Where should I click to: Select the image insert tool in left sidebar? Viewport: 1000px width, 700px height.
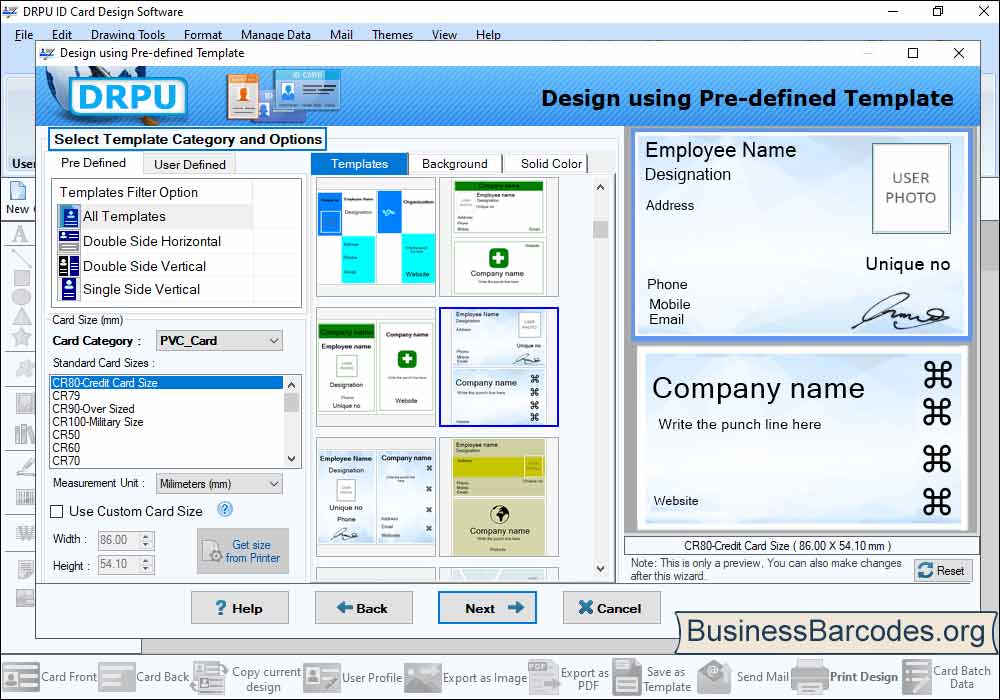point(24,403)
